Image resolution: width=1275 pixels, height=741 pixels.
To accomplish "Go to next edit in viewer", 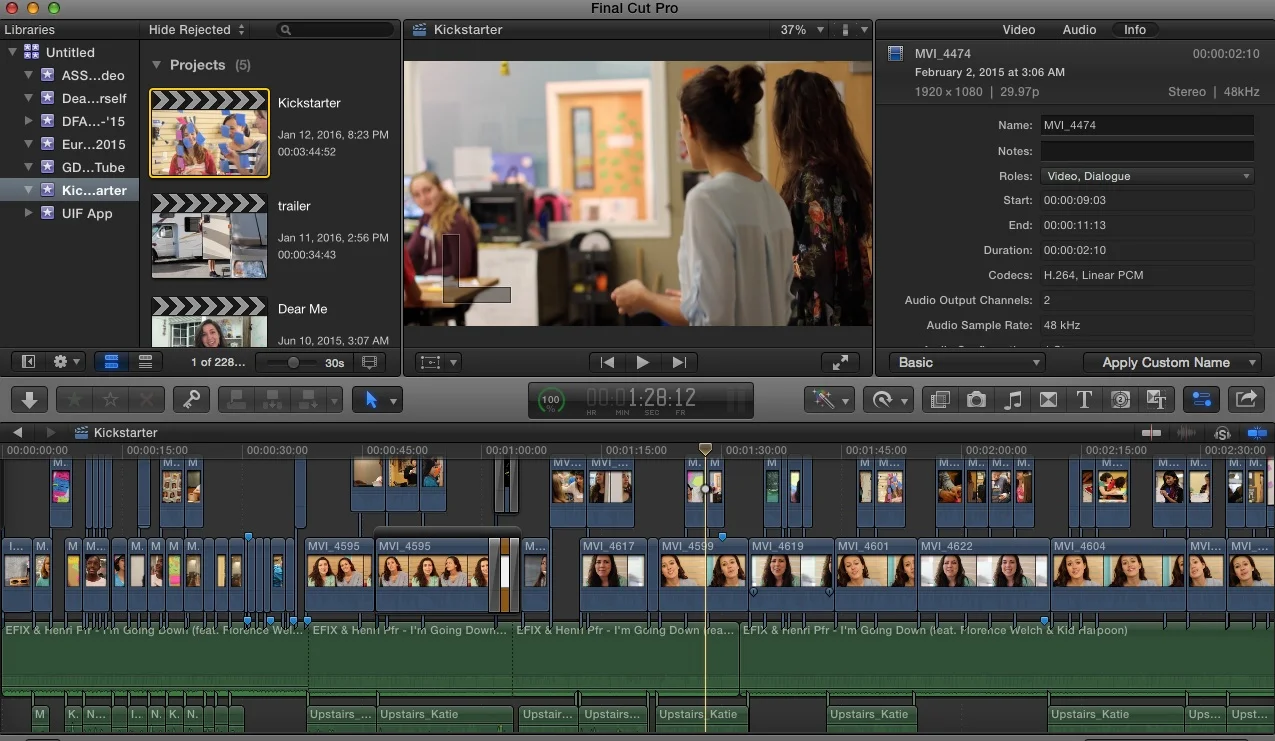I will coord(679,362).
